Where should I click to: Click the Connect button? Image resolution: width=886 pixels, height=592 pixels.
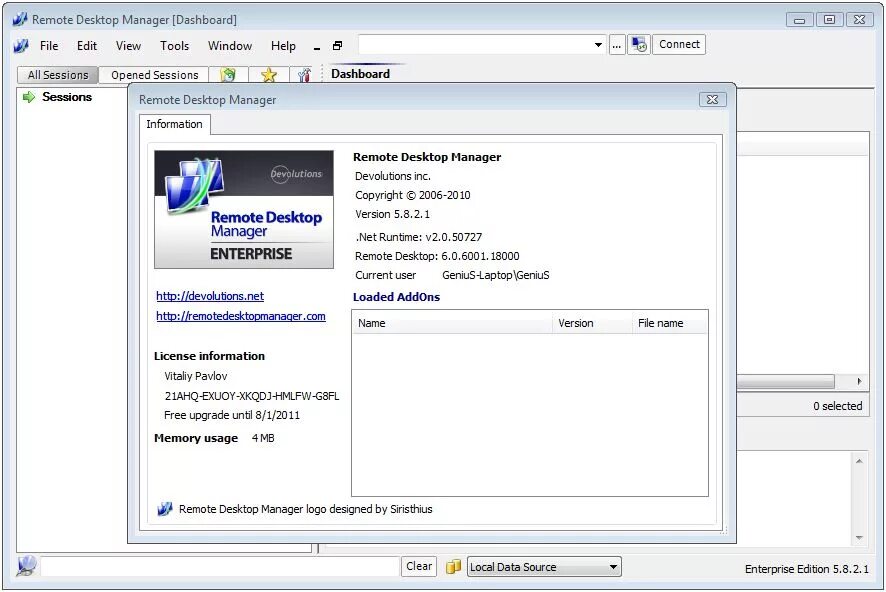(x=679, y=45)
